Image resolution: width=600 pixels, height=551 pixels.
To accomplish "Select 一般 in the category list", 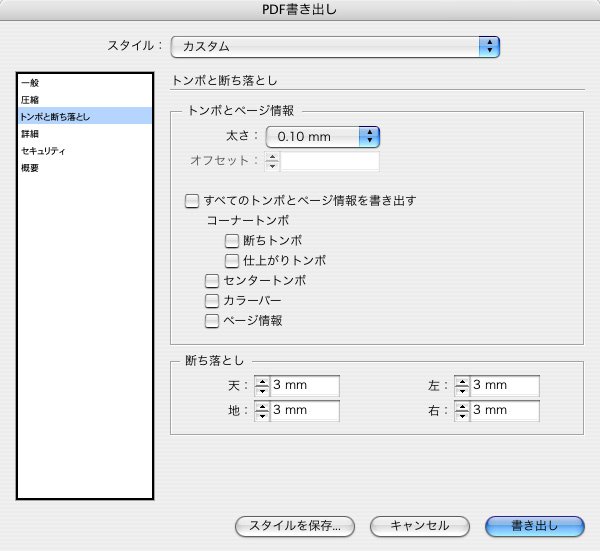I will [85, 83].
